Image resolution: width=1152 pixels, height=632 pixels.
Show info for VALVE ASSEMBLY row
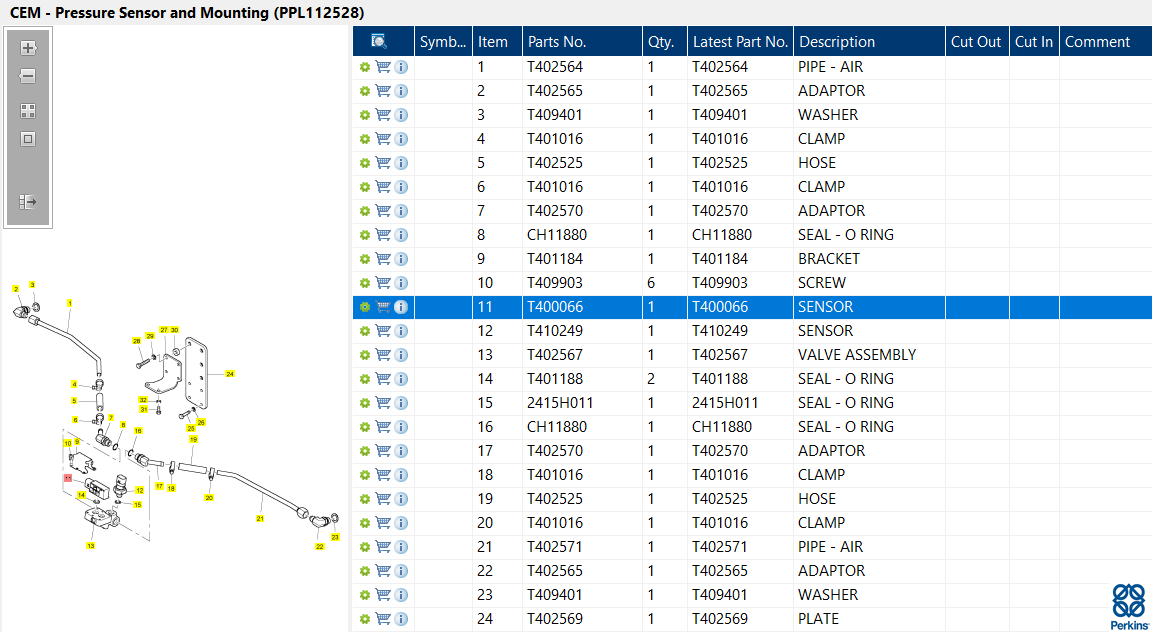[x=401, y=355]
